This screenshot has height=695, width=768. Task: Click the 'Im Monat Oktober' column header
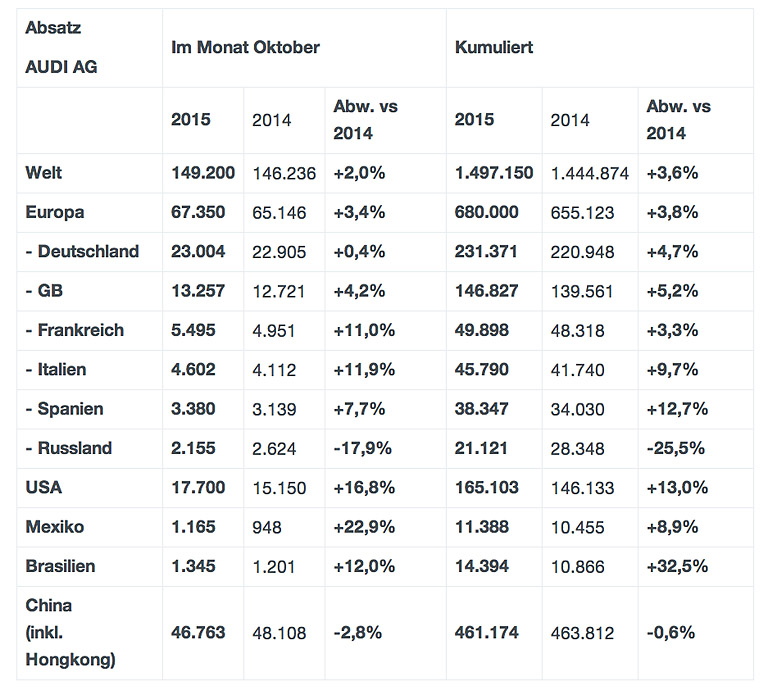(x=246, y=47)
